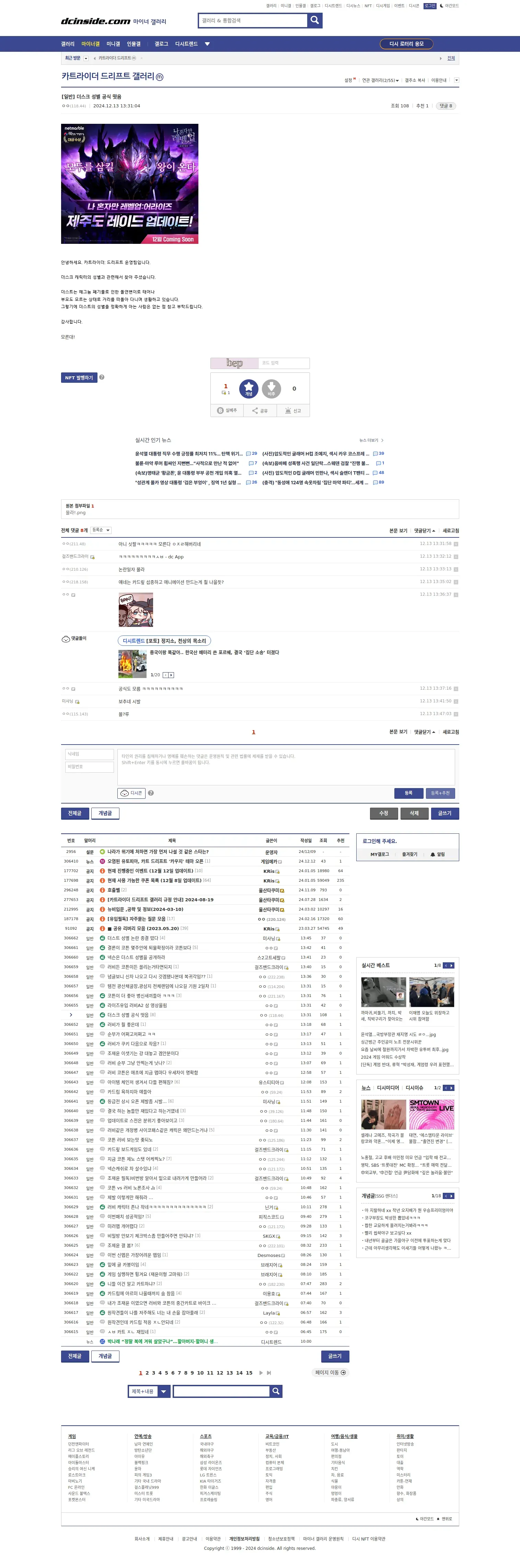Click delete icon on 12.13 13:33:13 comment
Image resolution: width=520 pixels, height=1568 pixels.
(x=456, y=569)
